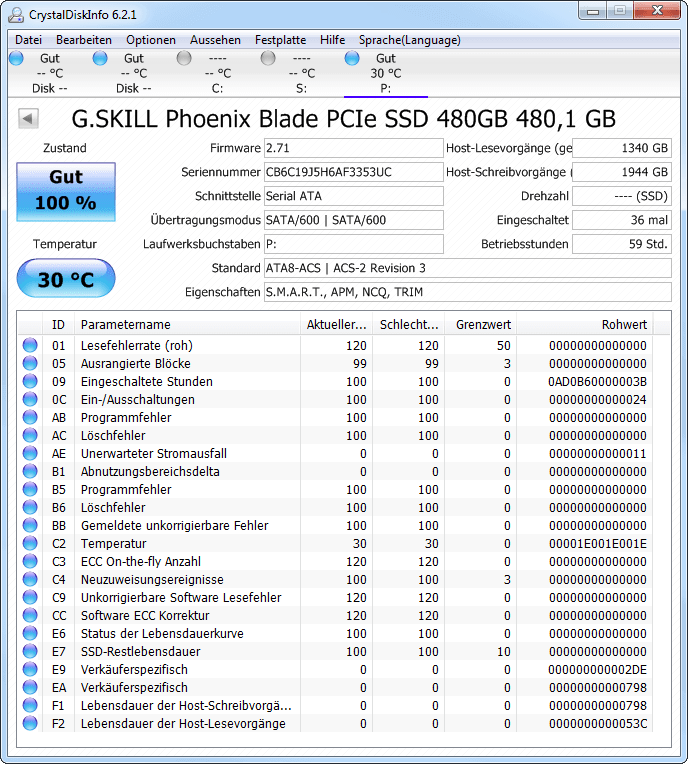Image resolution: width=688 pixels, height=764 pixels.
Task: Click status orb in row C2 Temperatur
Action: (x=30, y=543)
